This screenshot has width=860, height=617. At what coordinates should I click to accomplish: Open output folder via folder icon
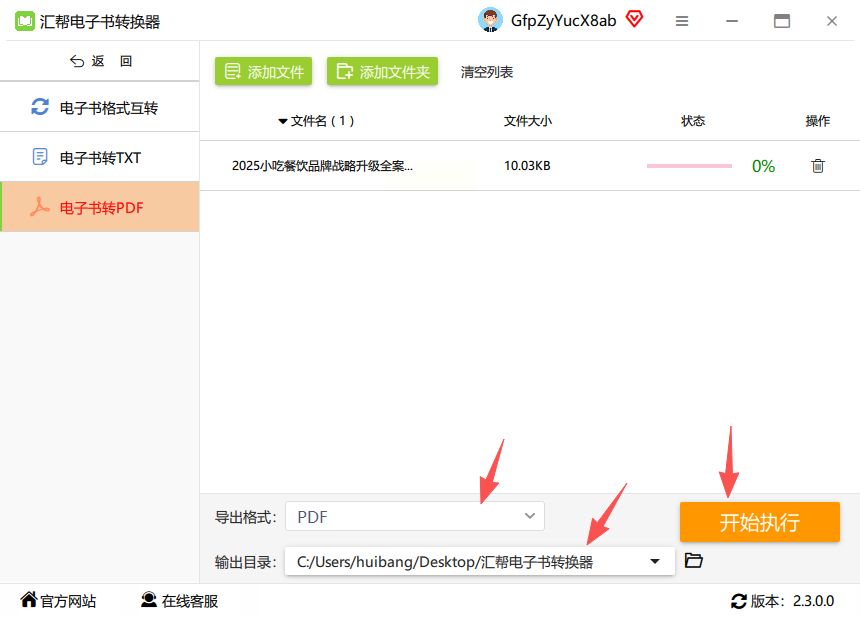pos(694,561)
